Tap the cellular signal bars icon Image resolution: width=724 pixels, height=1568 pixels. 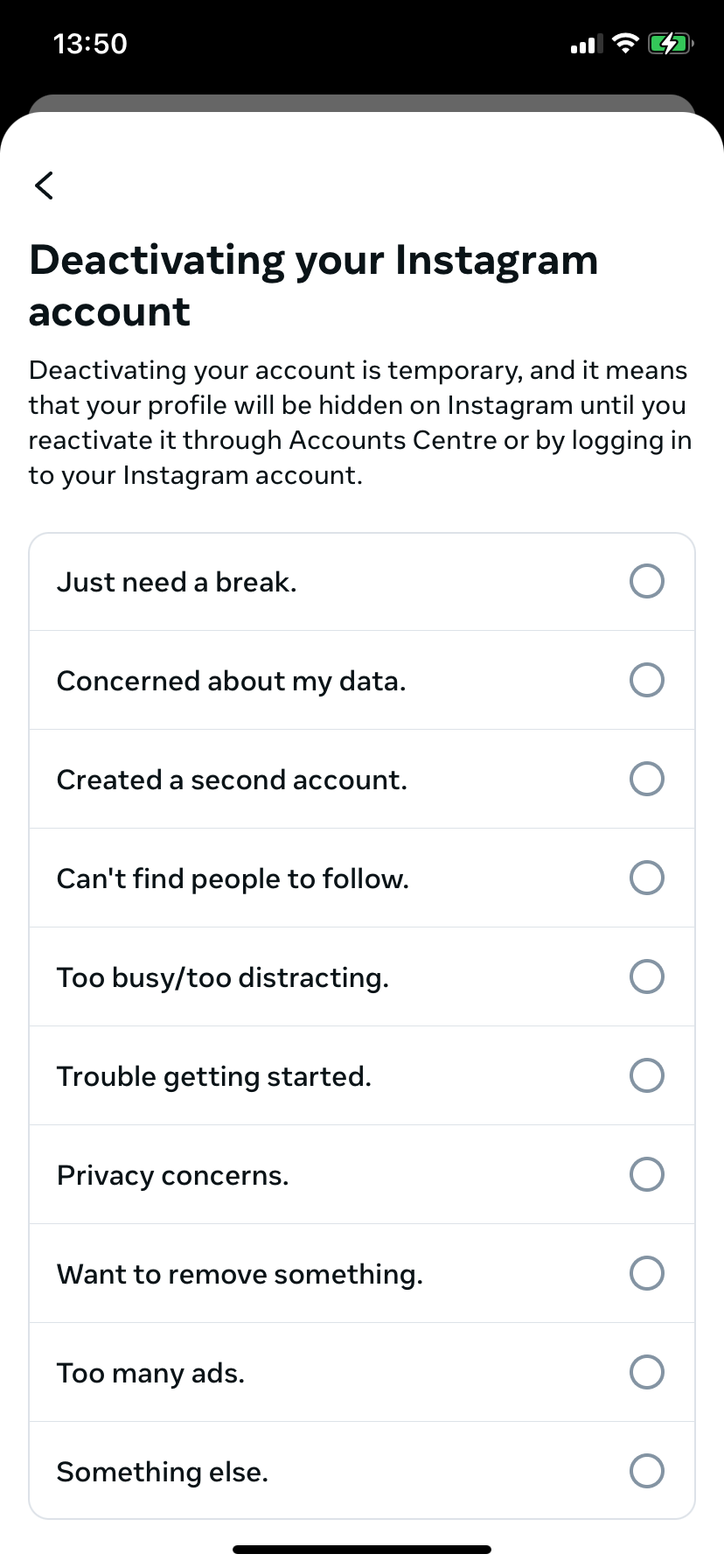tap(586, 43)
